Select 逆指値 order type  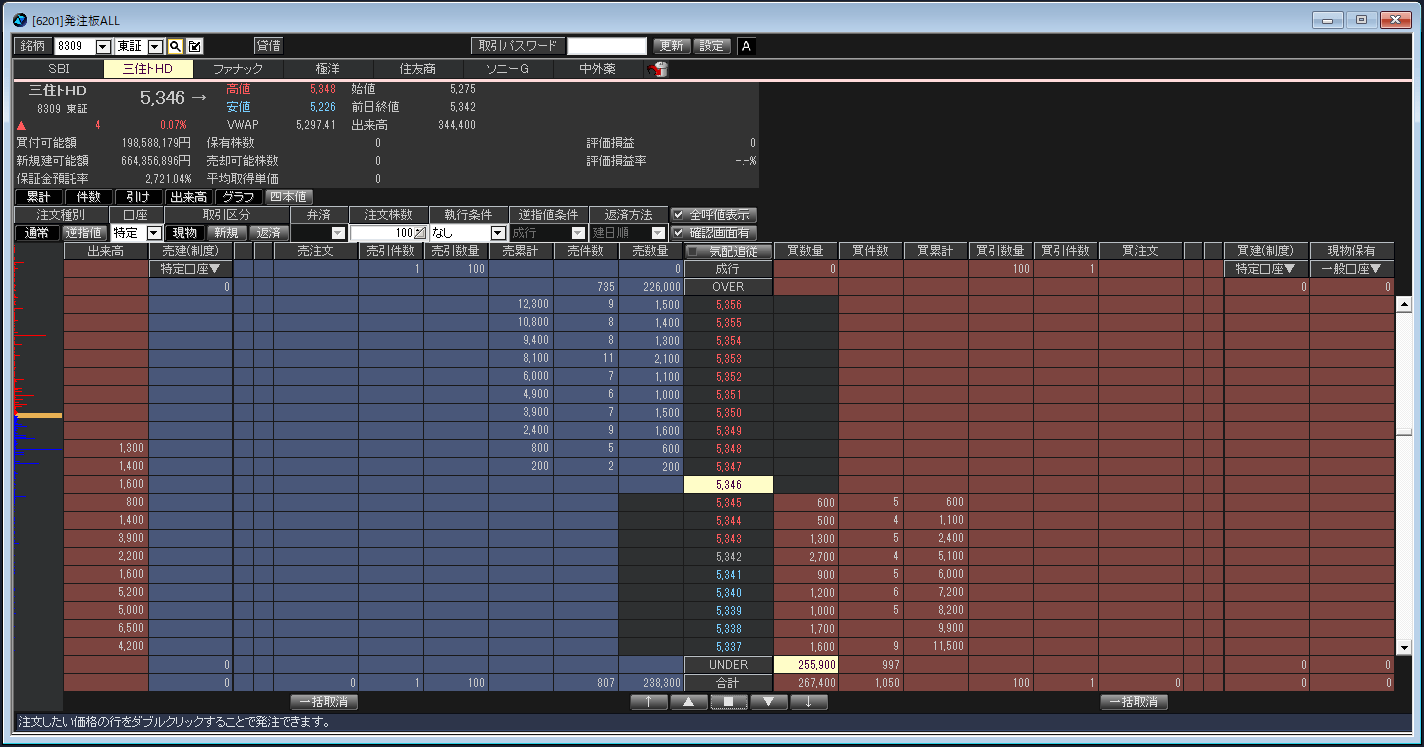85,233
